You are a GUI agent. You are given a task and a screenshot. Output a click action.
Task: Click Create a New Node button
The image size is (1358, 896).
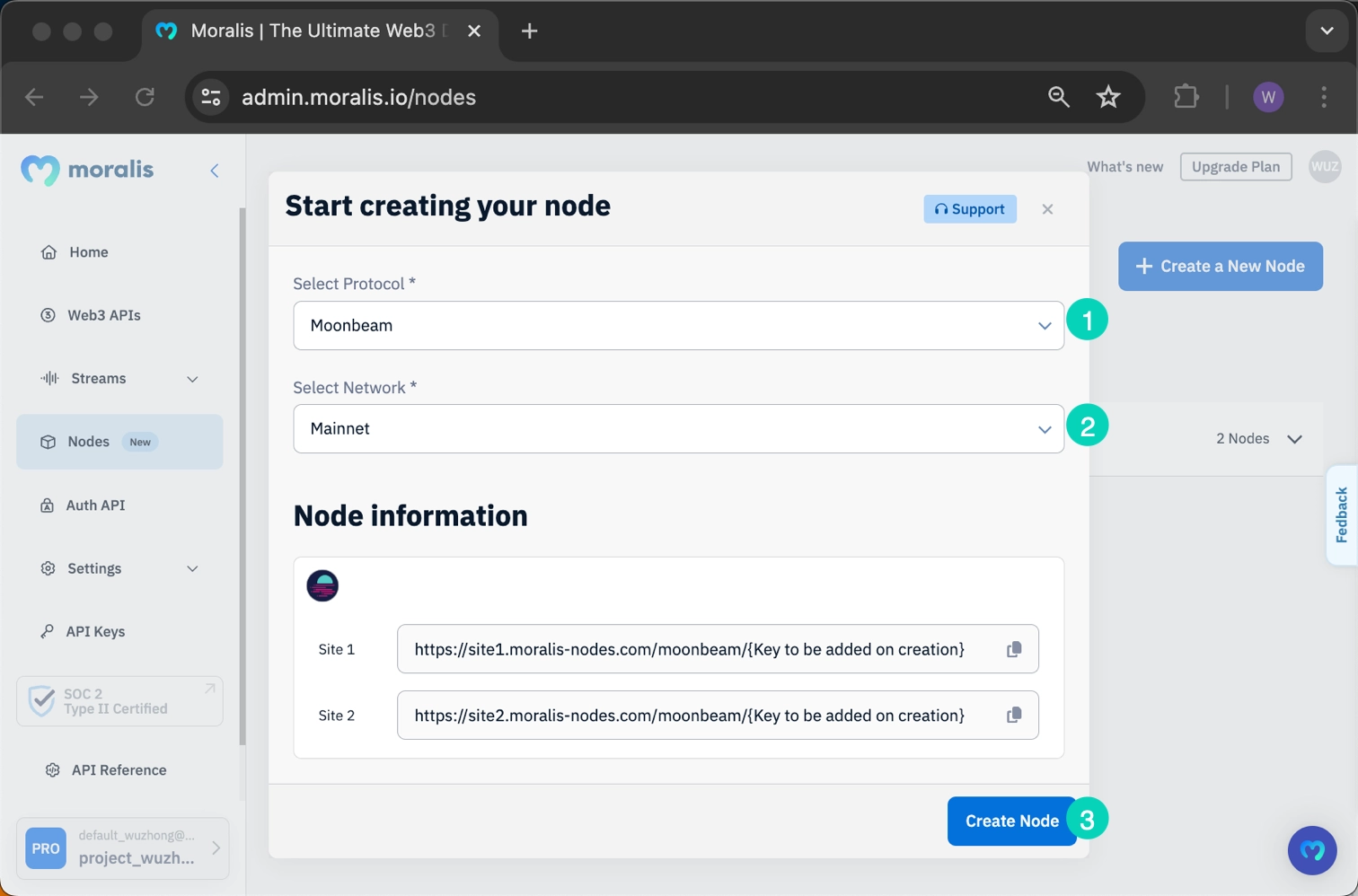1221,266
